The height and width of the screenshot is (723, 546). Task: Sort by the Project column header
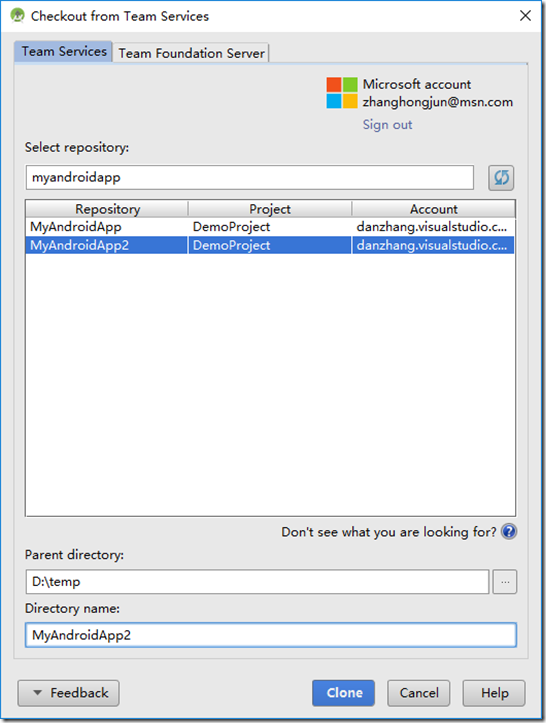(270, 209)
